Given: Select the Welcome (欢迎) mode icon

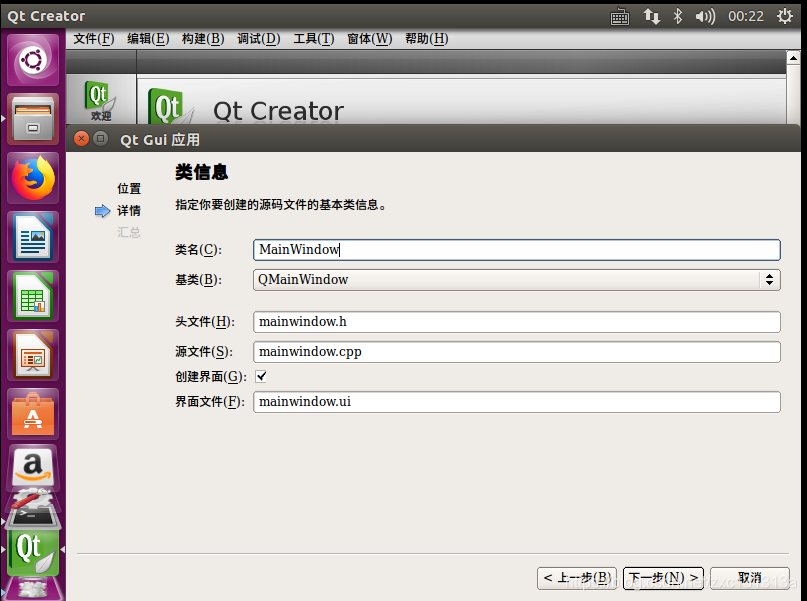Looking at the screenshot, I should (101, 101).
